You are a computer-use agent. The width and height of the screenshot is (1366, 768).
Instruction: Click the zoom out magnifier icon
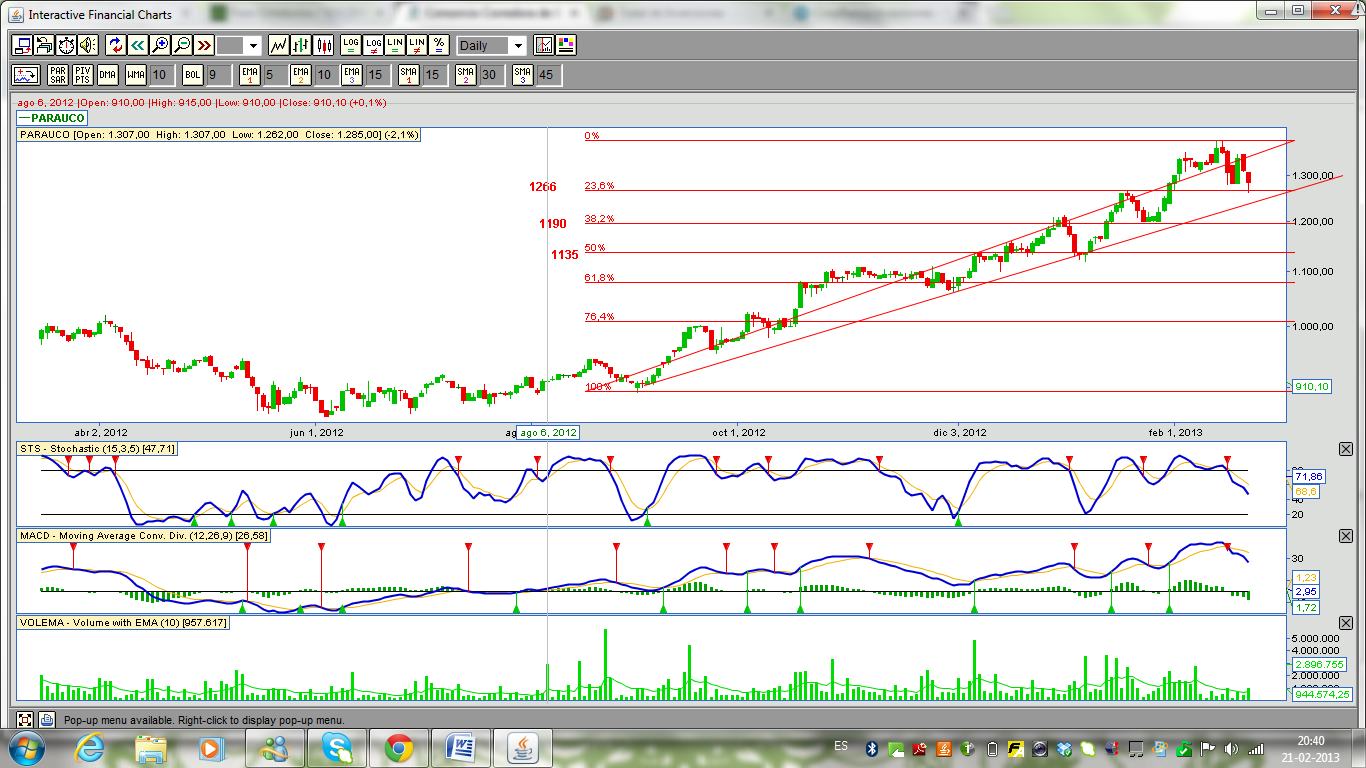tap(182, 45)
